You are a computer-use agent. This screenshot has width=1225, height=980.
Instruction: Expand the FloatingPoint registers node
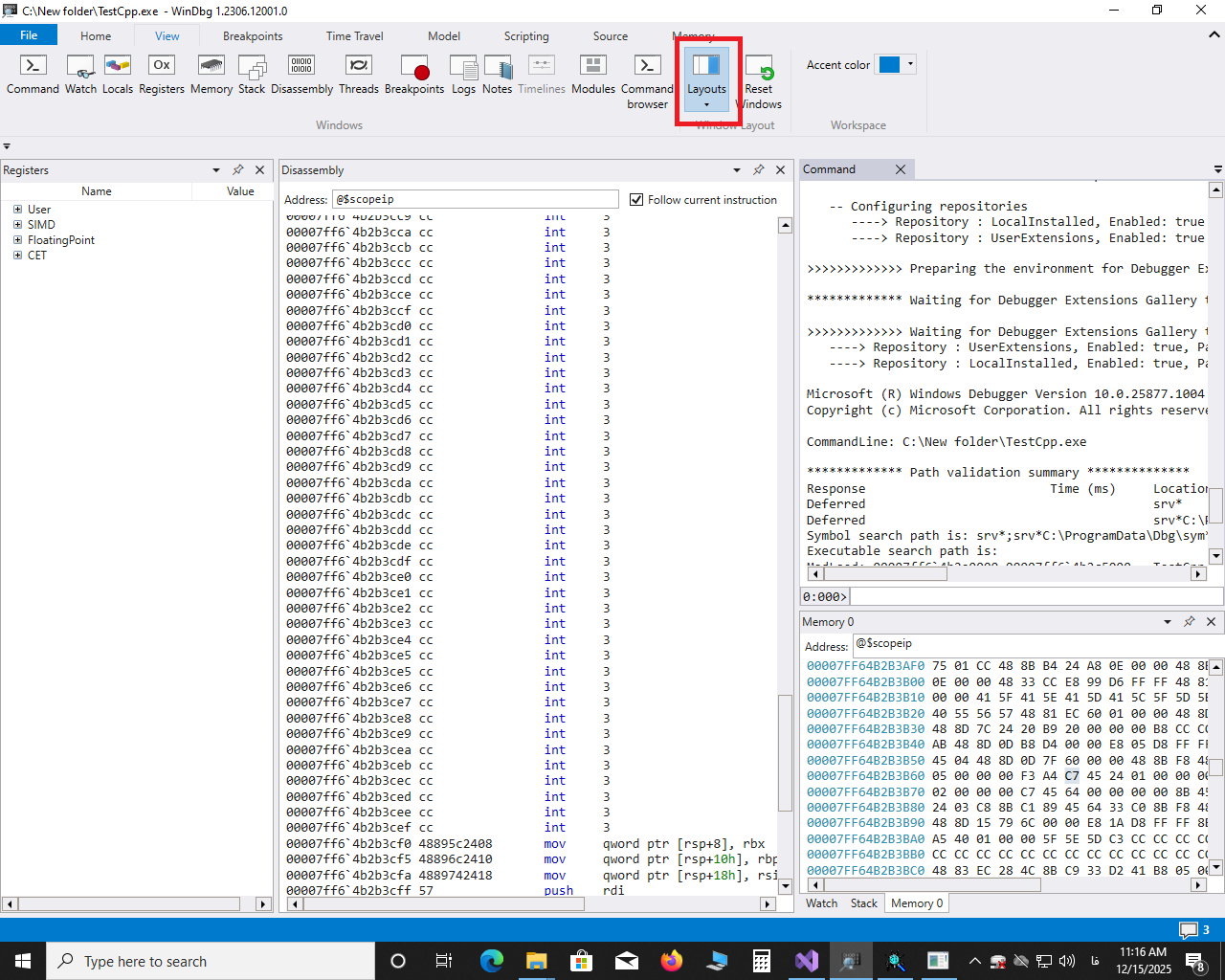point(17,240)
